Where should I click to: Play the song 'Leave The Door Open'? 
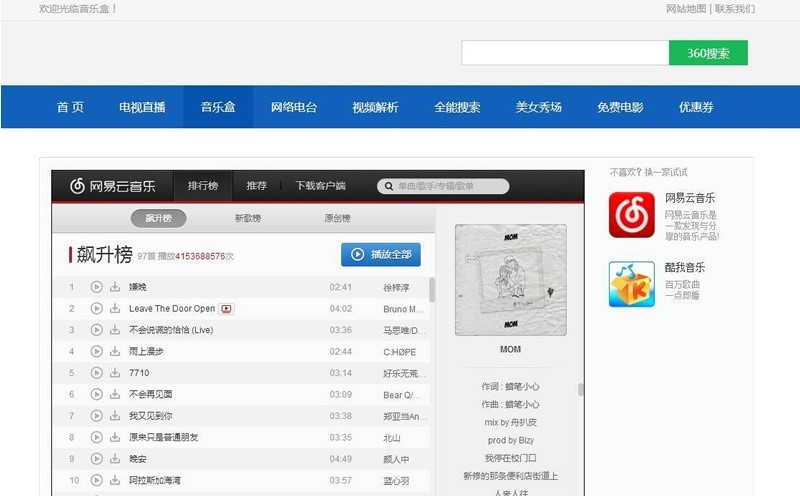[x=97, y=309]
